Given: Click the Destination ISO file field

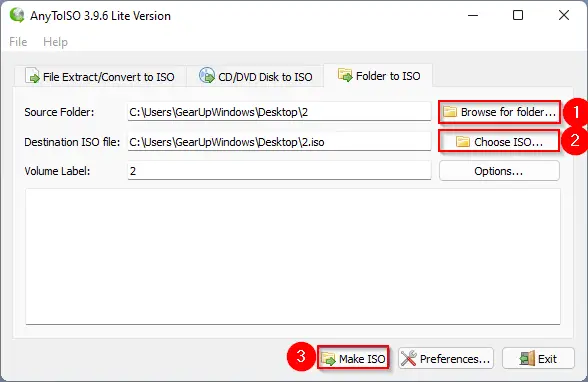Looking at the screenshot, I should click(279, 142).
